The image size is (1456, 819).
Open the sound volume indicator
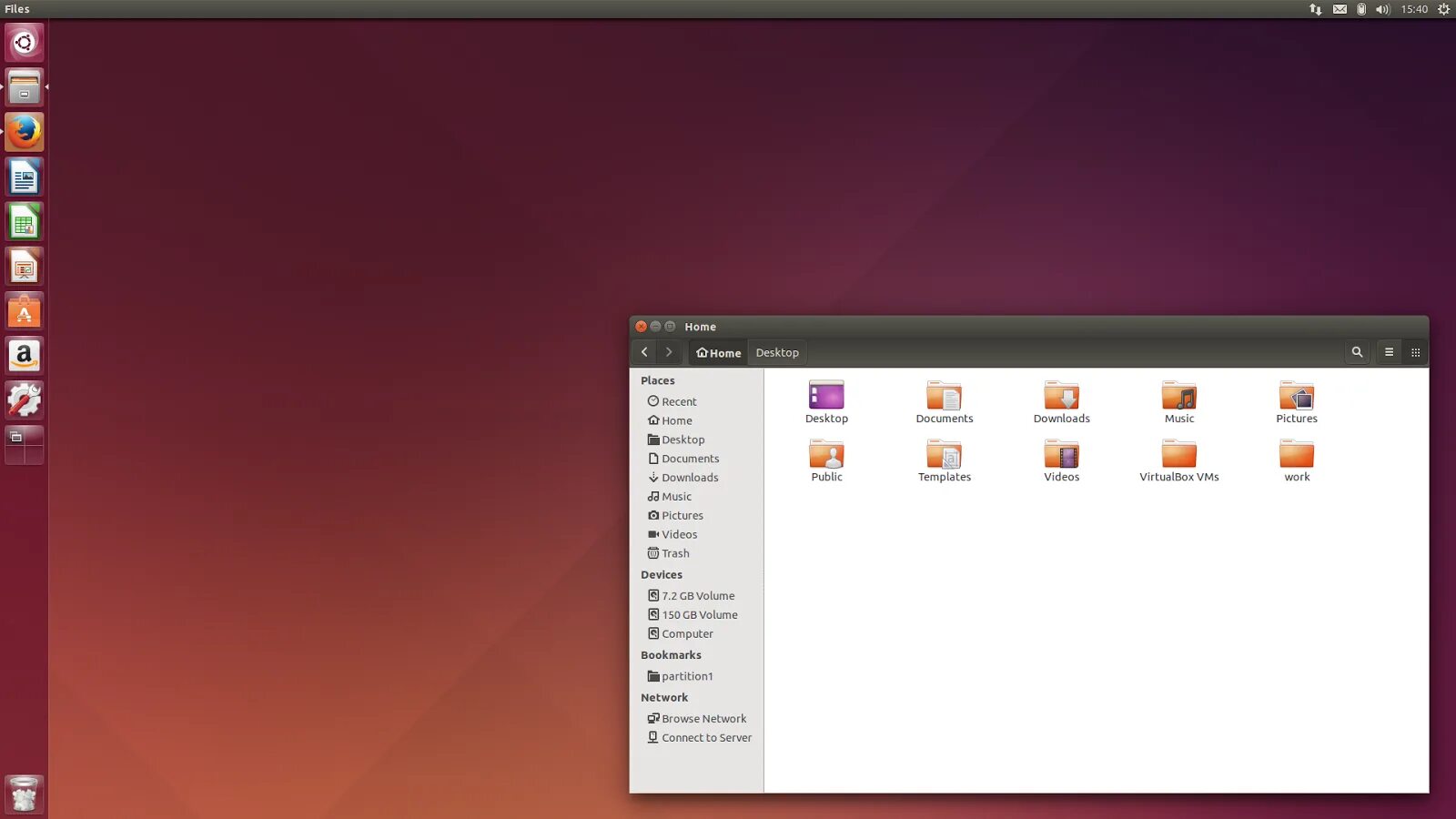coord(1382,9)
